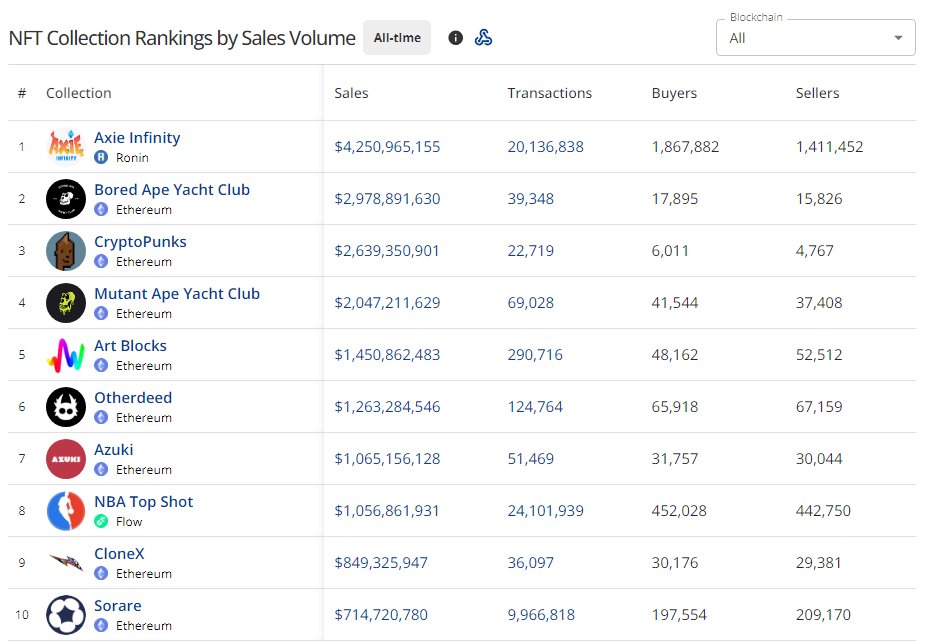Click NBA Top Shot sales $1,056,861,931
929x641 pixels.
[387, 511]
